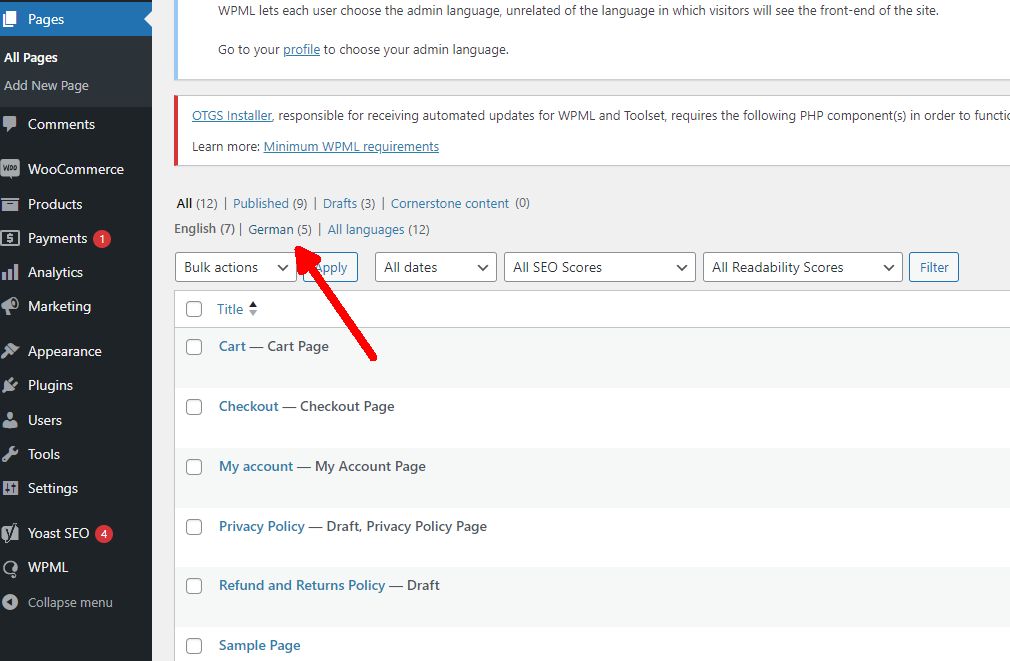This screenshot has height=661, width=1010.
Task: Click the Yoast SEO notification badge
Action: click(104, 533)
